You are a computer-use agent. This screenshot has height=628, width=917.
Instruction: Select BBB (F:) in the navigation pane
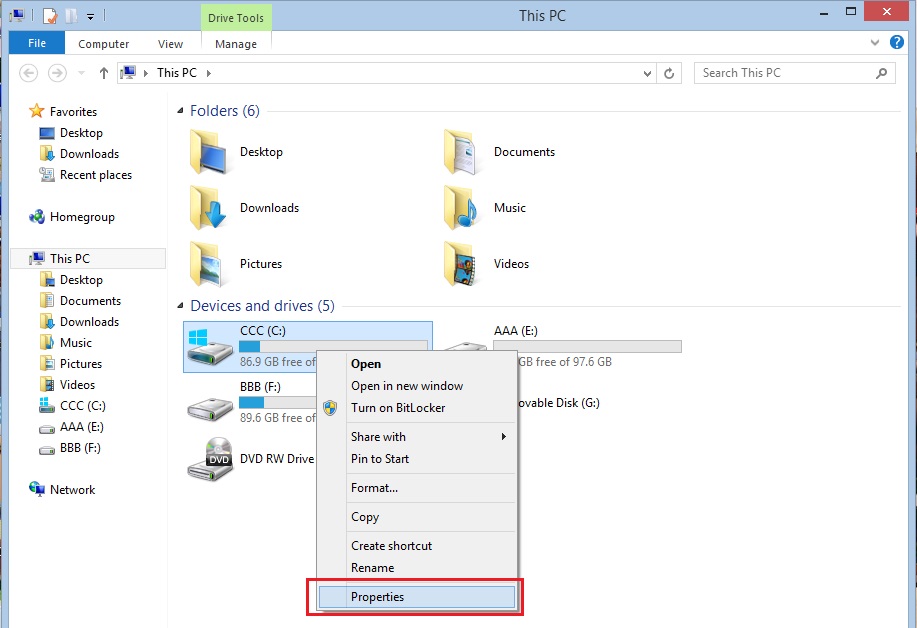click(x=80, y=448)
